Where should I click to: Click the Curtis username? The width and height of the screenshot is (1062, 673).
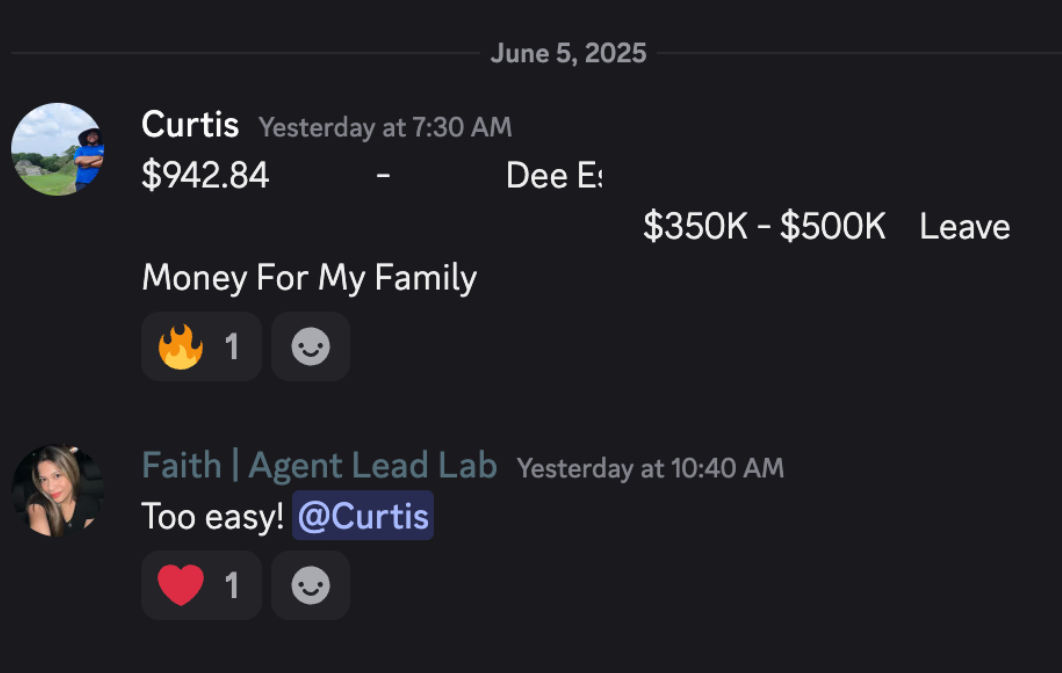tap(190, 125)
